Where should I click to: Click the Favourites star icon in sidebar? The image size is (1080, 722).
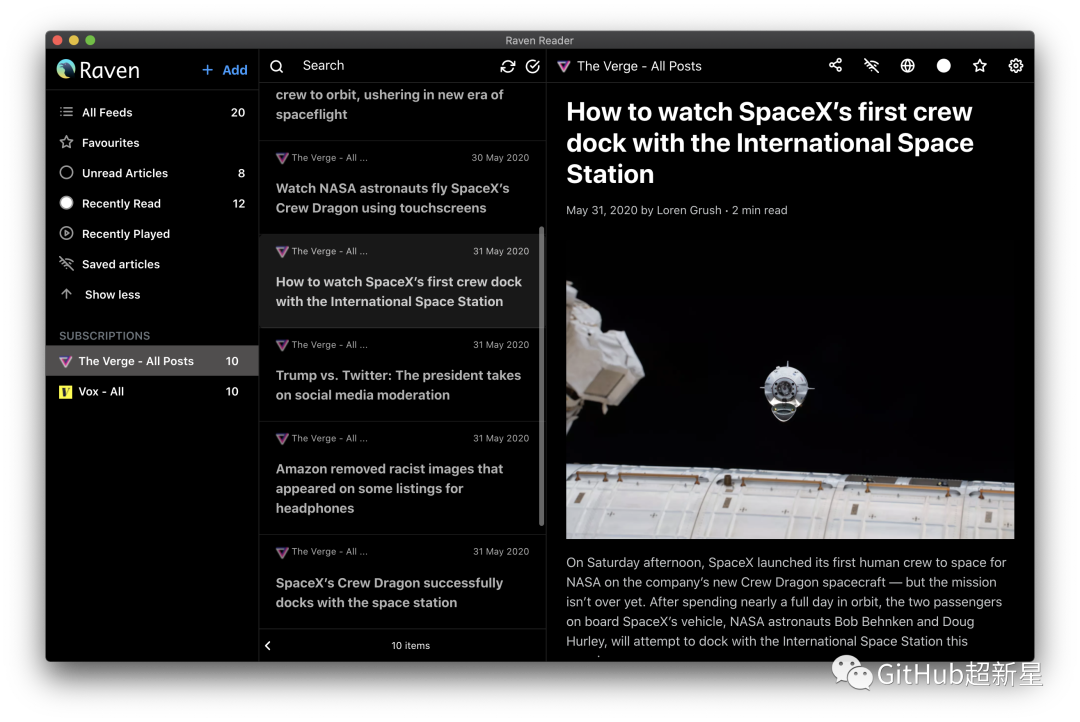pyautogui.click(x=66, y=142)
